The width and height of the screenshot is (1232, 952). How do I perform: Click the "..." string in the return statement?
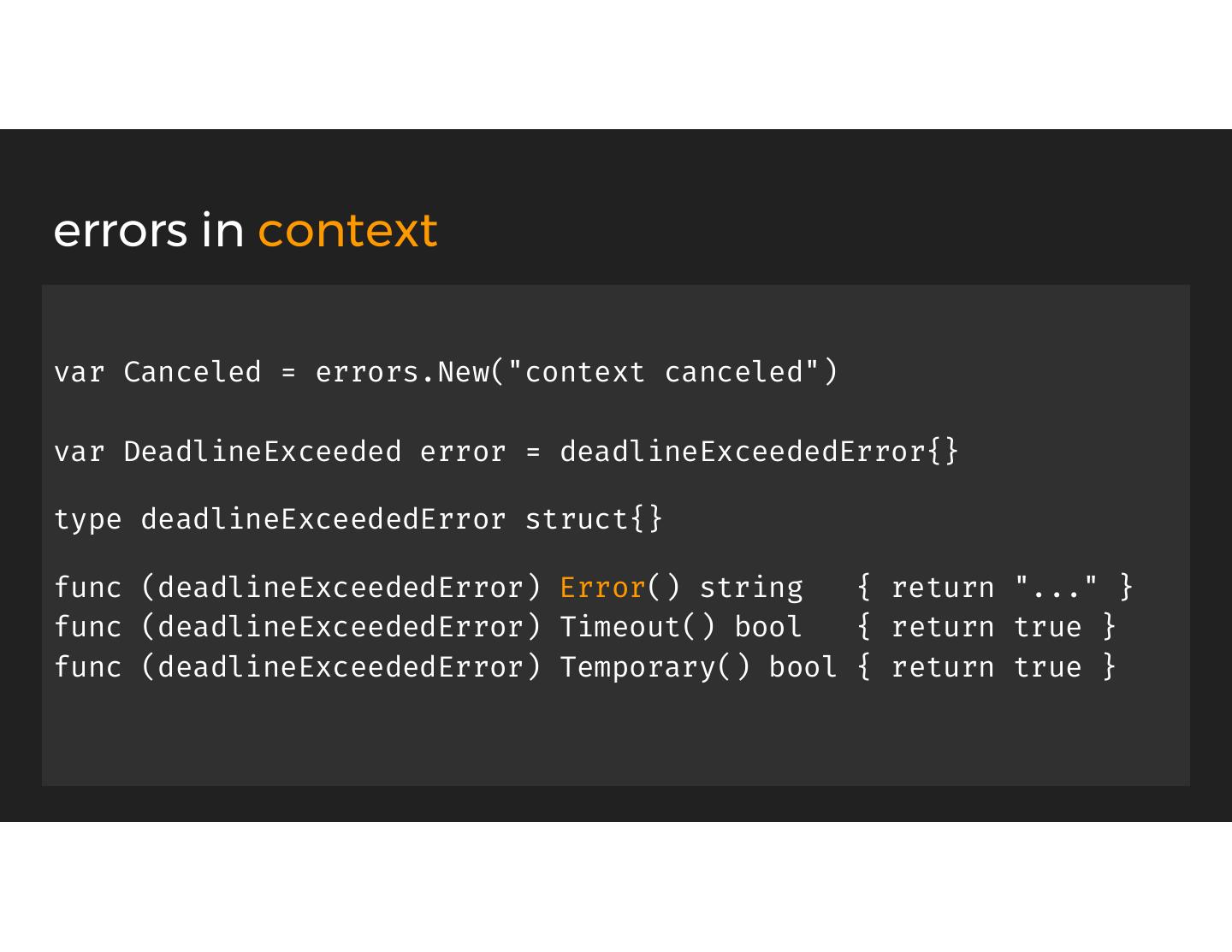tap(1056, 588)
